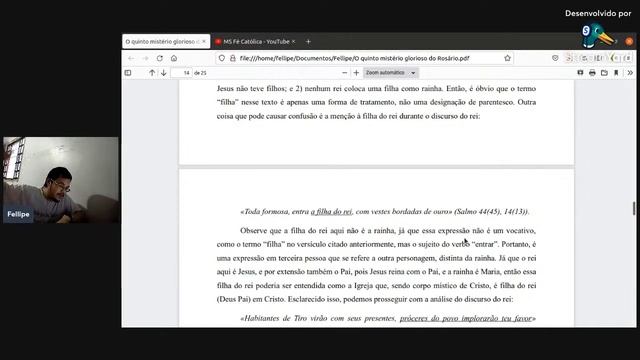The image size is (640, 360).
Task: Go to next PDF page arrow
Action: (x=164, y=73)
